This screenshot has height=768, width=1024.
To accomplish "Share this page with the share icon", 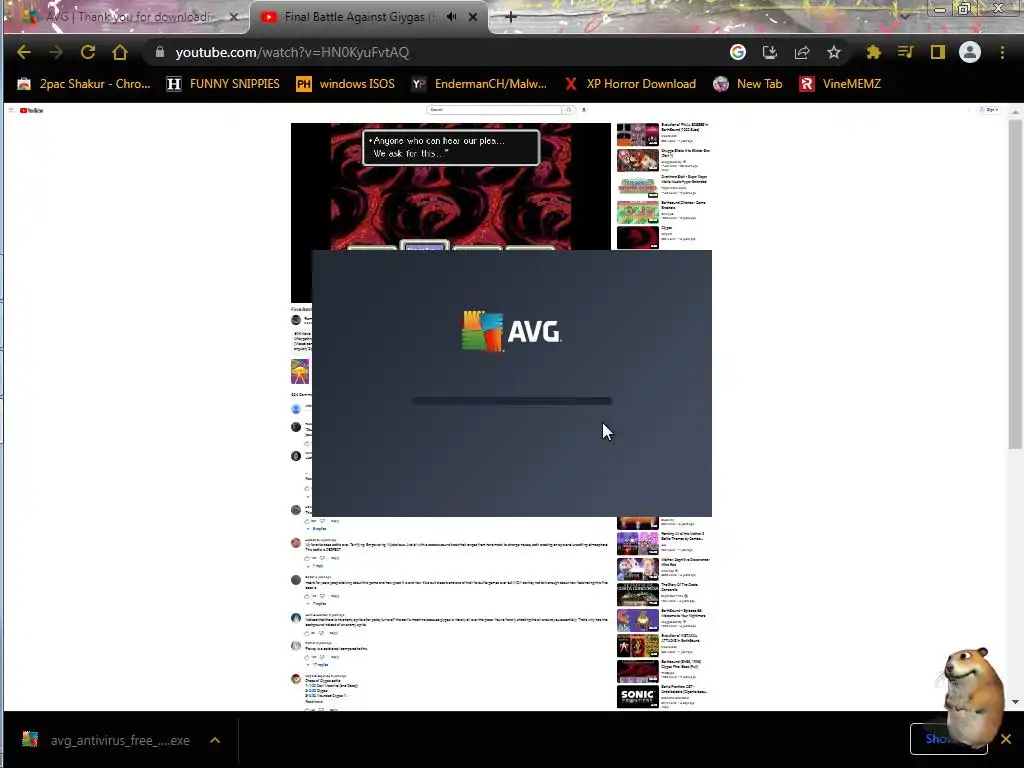I will click(802, 52).
